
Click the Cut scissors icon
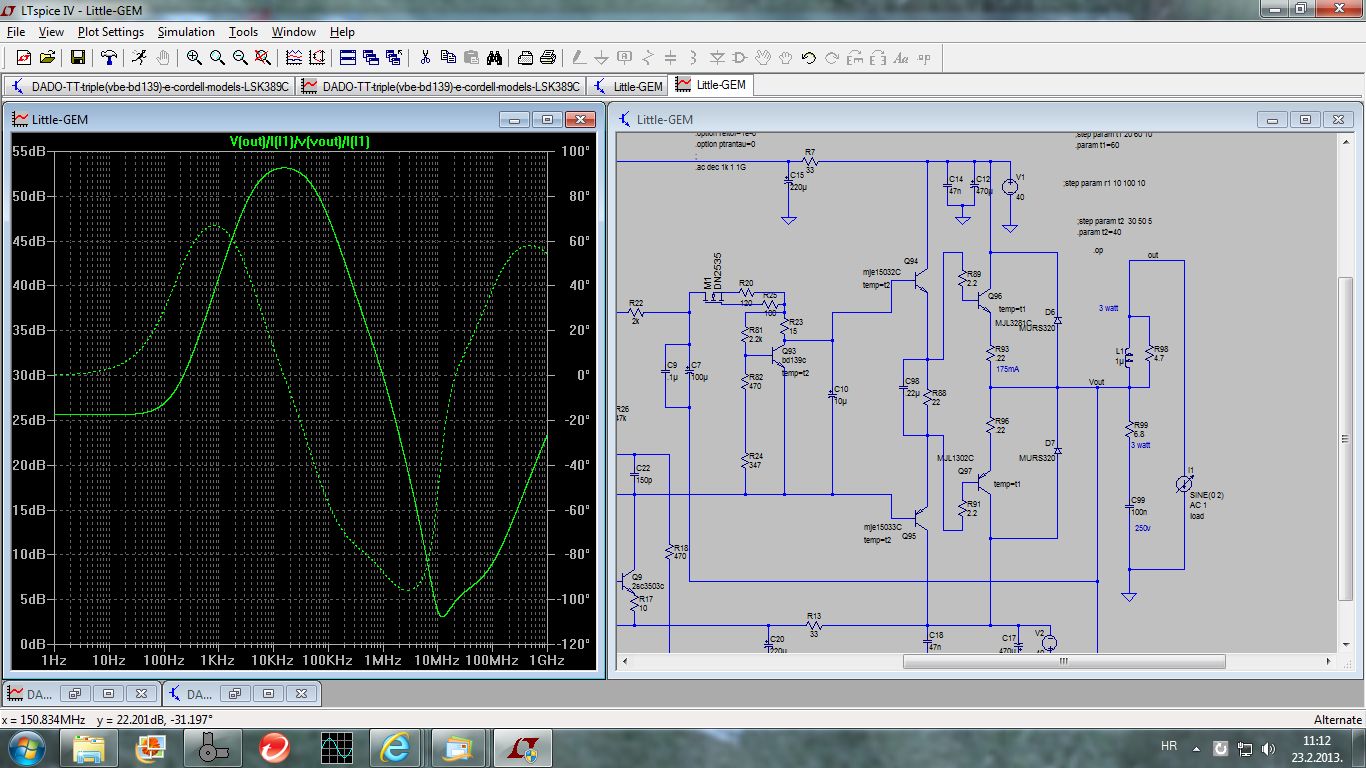click(x=425, y=58)
